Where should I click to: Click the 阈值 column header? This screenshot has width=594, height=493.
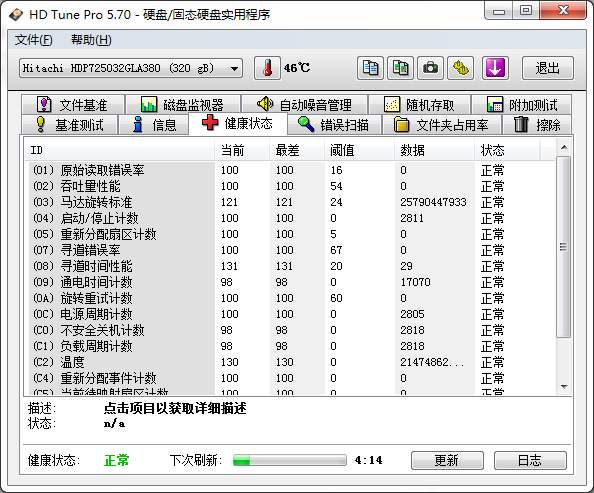[x=359, y=150]
